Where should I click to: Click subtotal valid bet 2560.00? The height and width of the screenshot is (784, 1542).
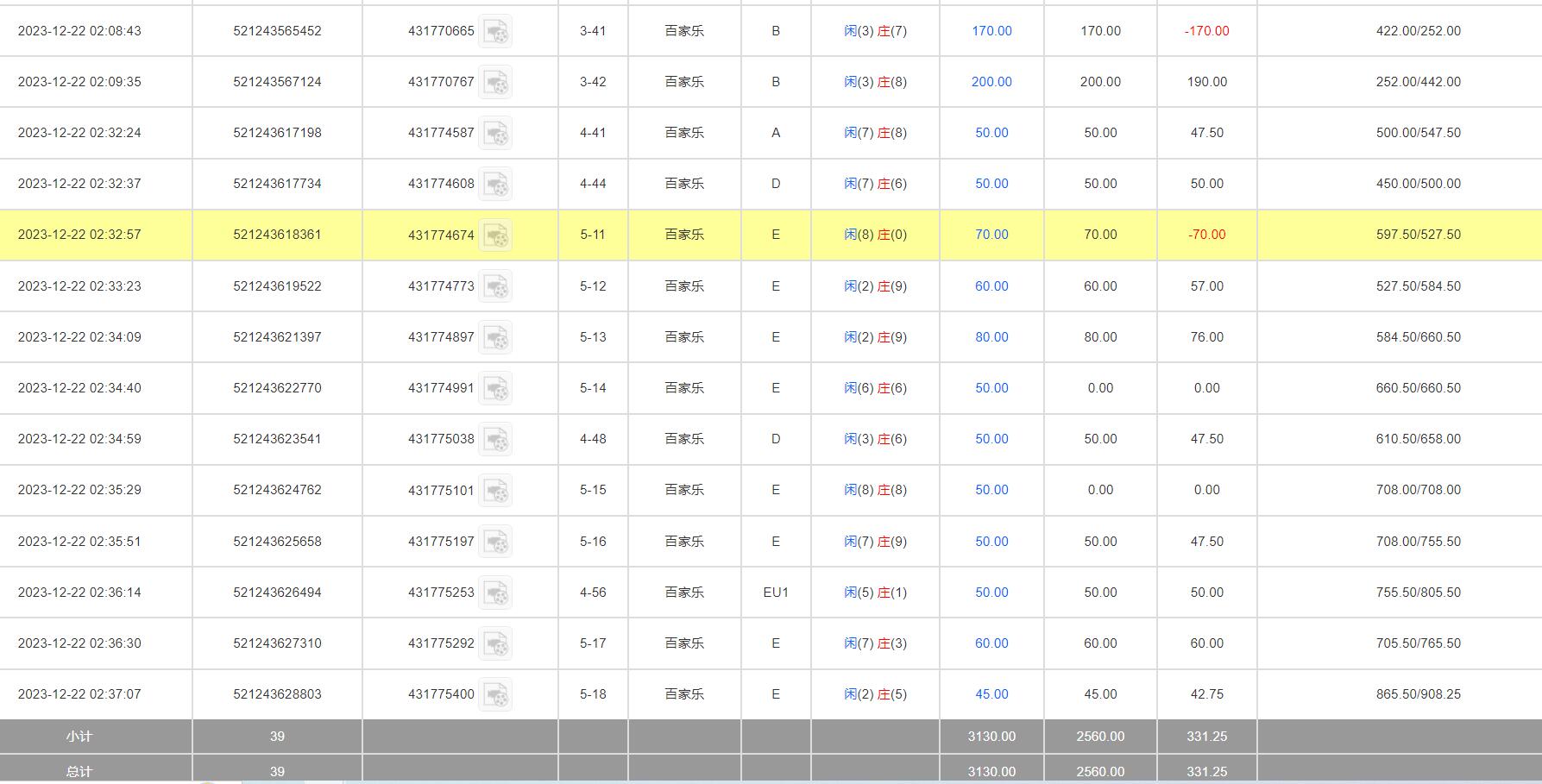pyautogui.click(x=1100, y=737)
